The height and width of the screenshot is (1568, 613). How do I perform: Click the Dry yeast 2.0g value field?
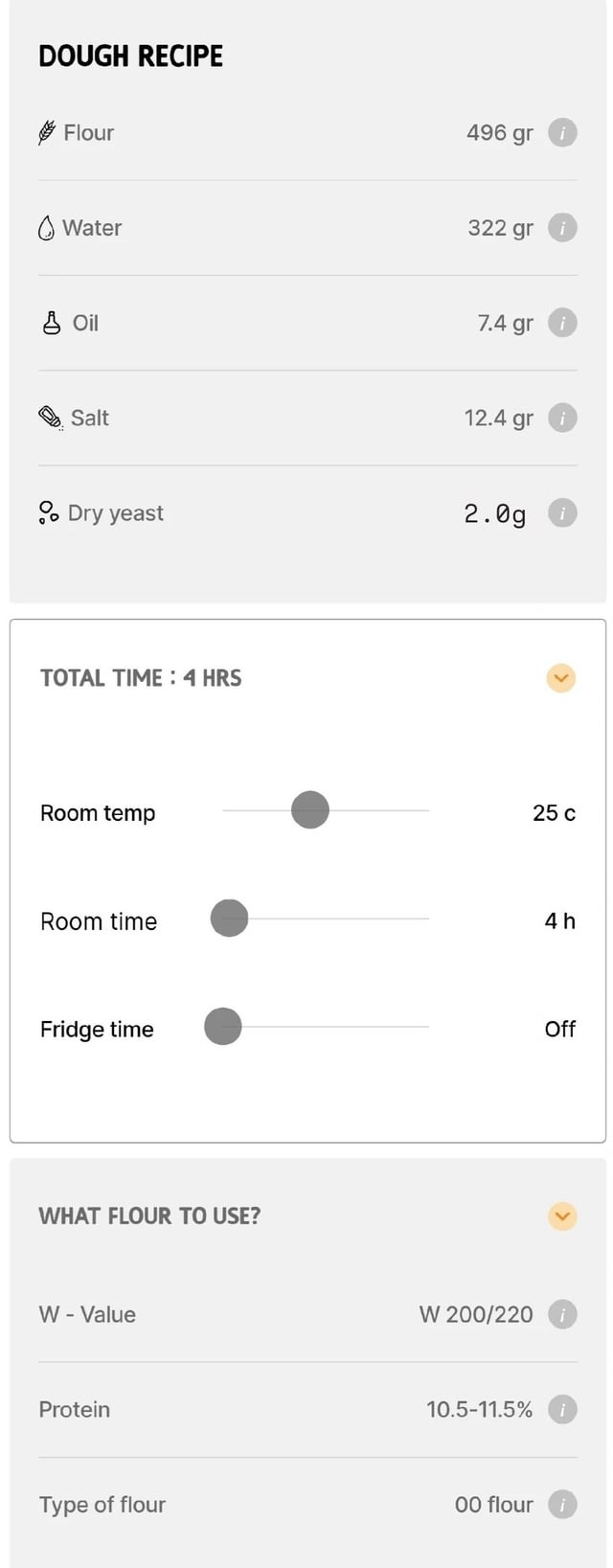coord(494,514)
